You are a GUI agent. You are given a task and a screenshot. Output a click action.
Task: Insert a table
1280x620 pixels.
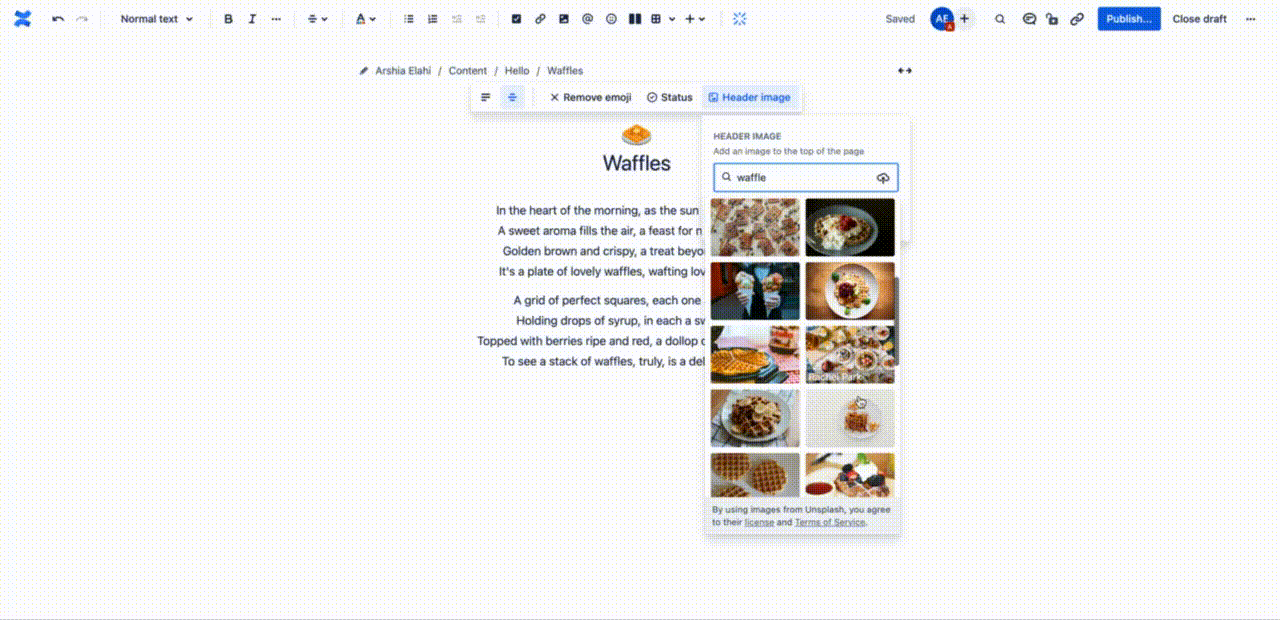click(656, 19)
